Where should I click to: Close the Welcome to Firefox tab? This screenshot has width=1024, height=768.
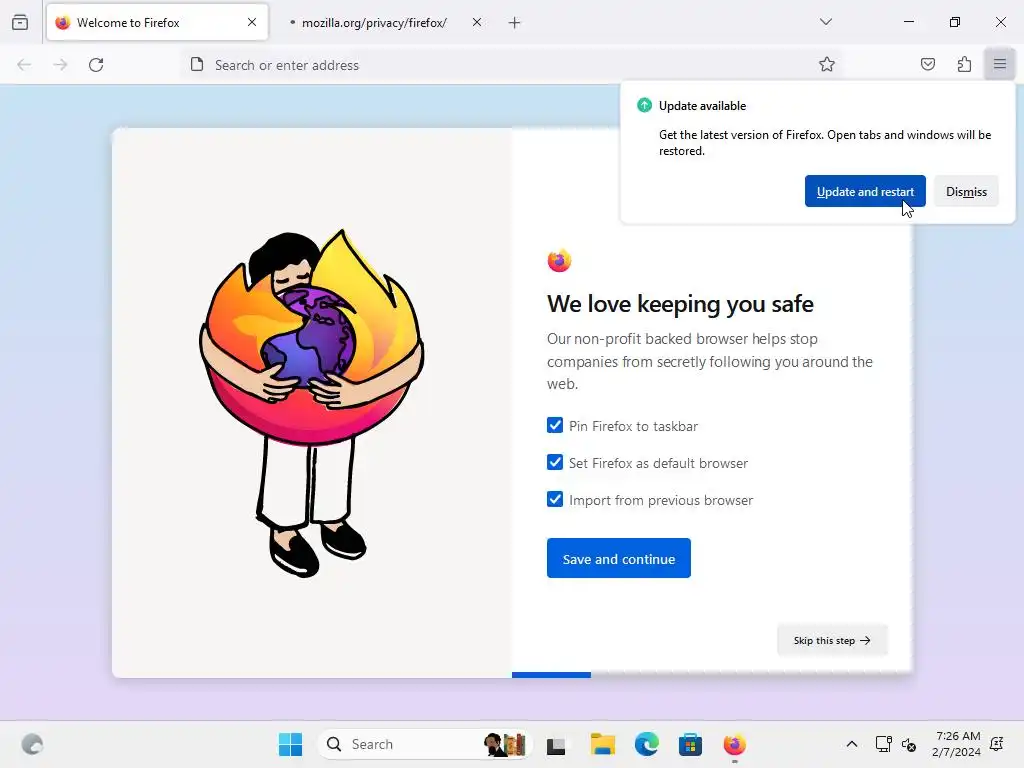click(x=252, y=22)
